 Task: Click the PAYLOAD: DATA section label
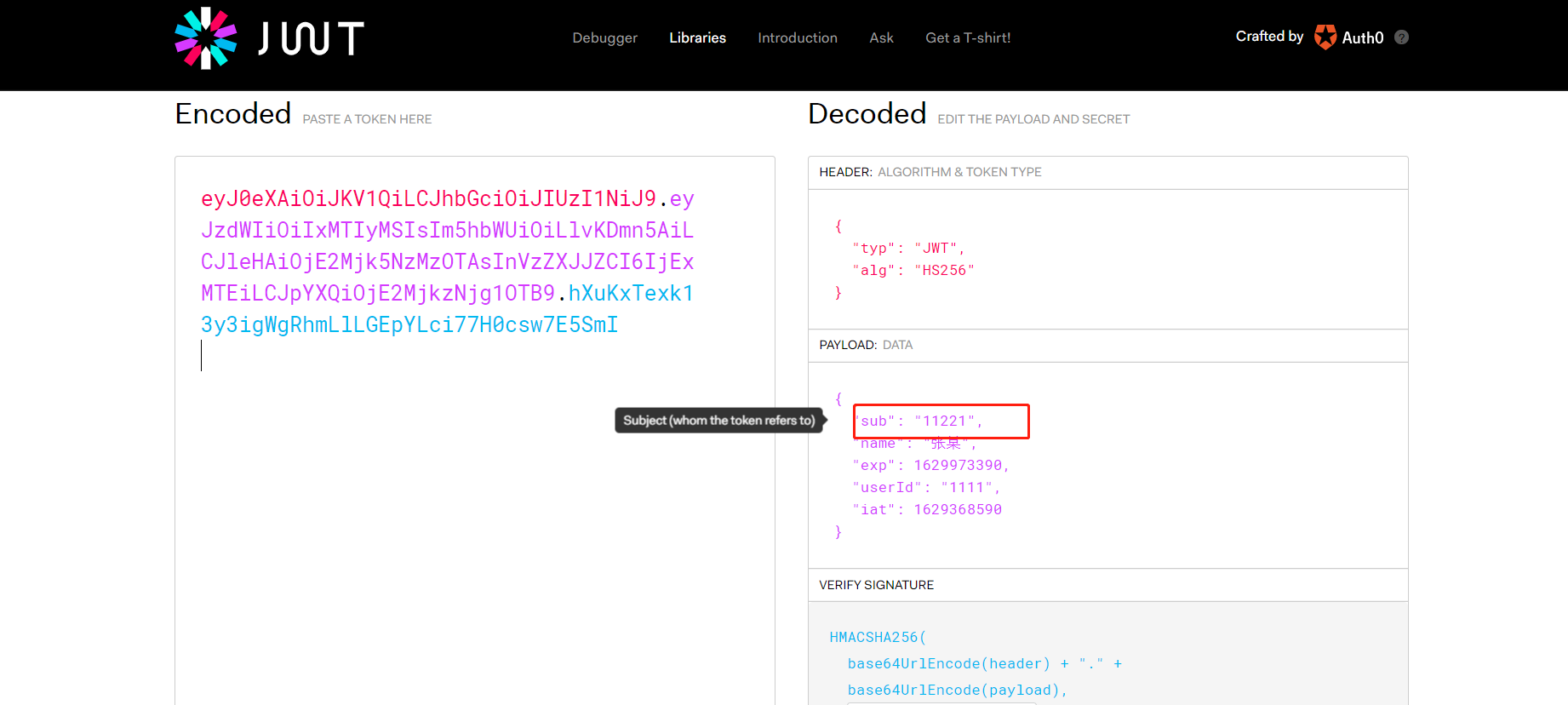click(866, 345)
